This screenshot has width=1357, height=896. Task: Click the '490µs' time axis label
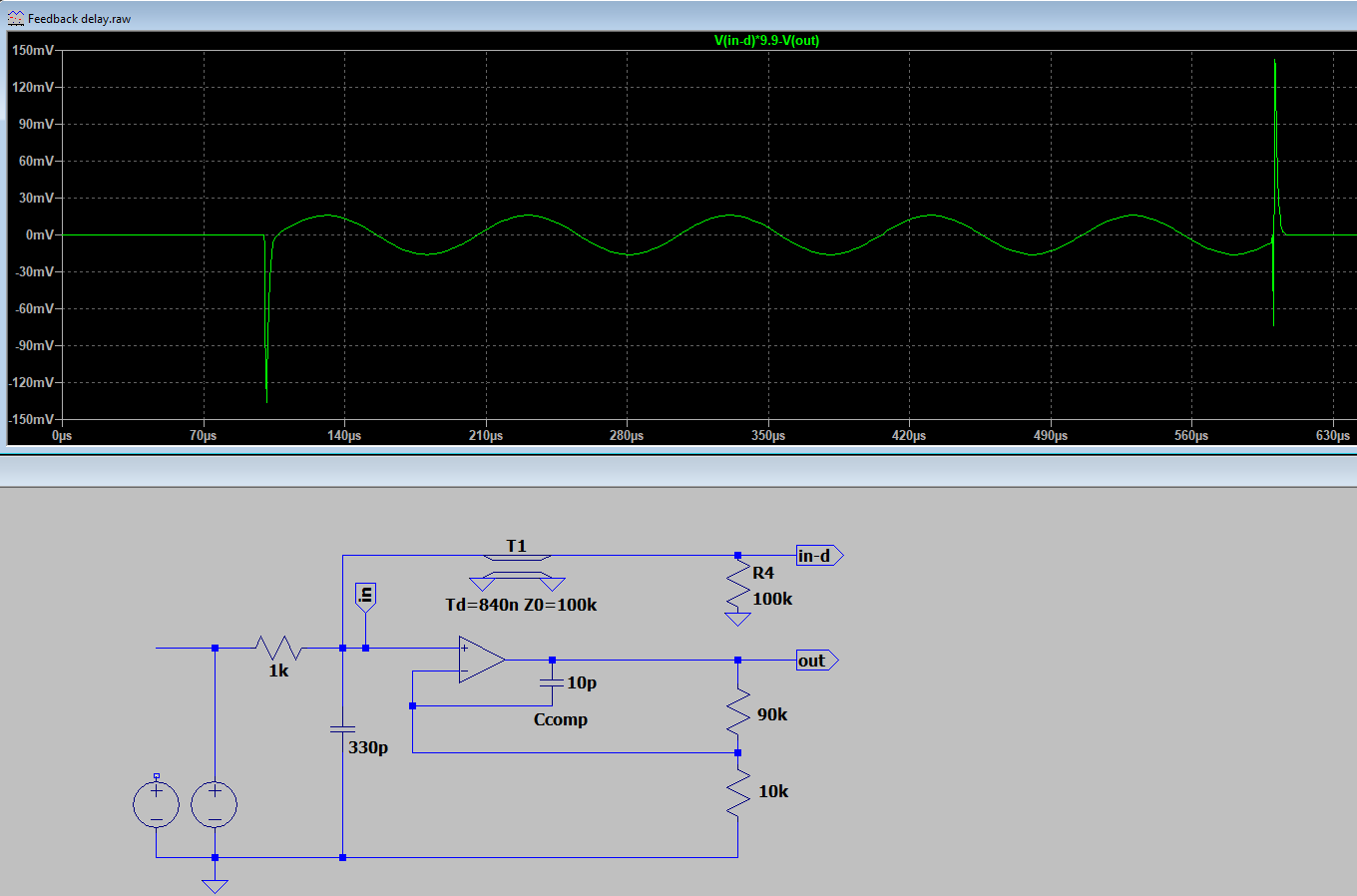1051,435
